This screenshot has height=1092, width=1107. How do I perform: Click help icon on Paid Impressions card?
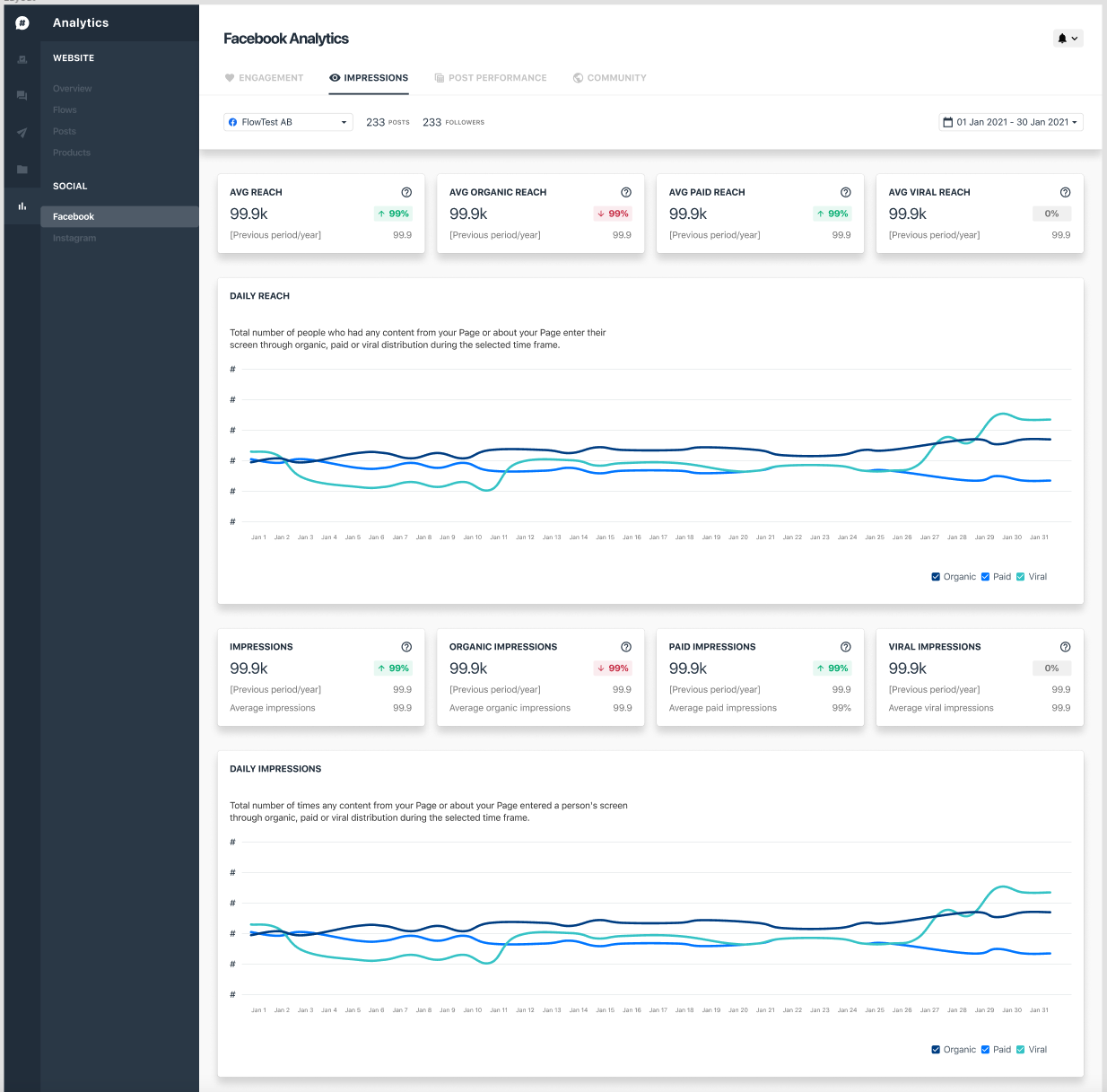pos(845,647)
